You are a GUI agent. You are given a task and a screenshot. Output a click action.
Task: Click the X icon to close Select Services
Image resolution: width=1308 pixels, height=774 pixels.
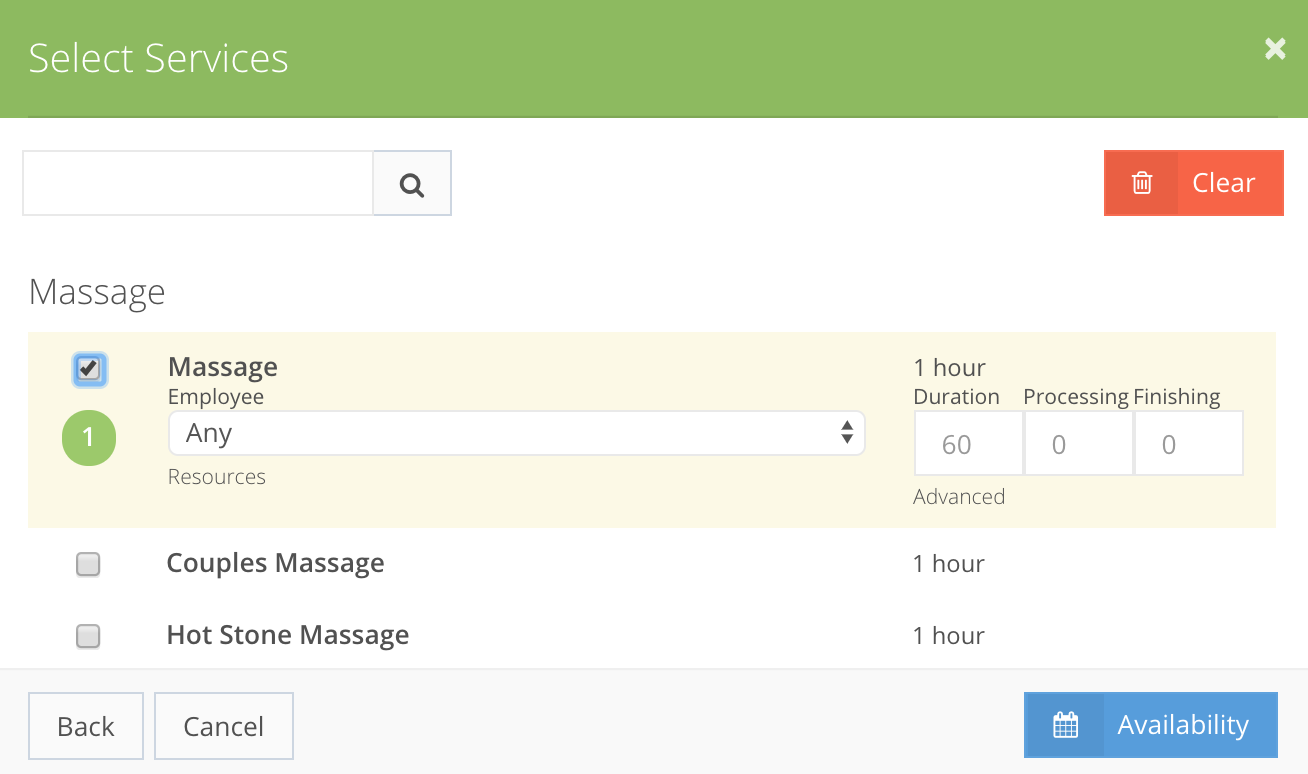(x=1275, y=48)
